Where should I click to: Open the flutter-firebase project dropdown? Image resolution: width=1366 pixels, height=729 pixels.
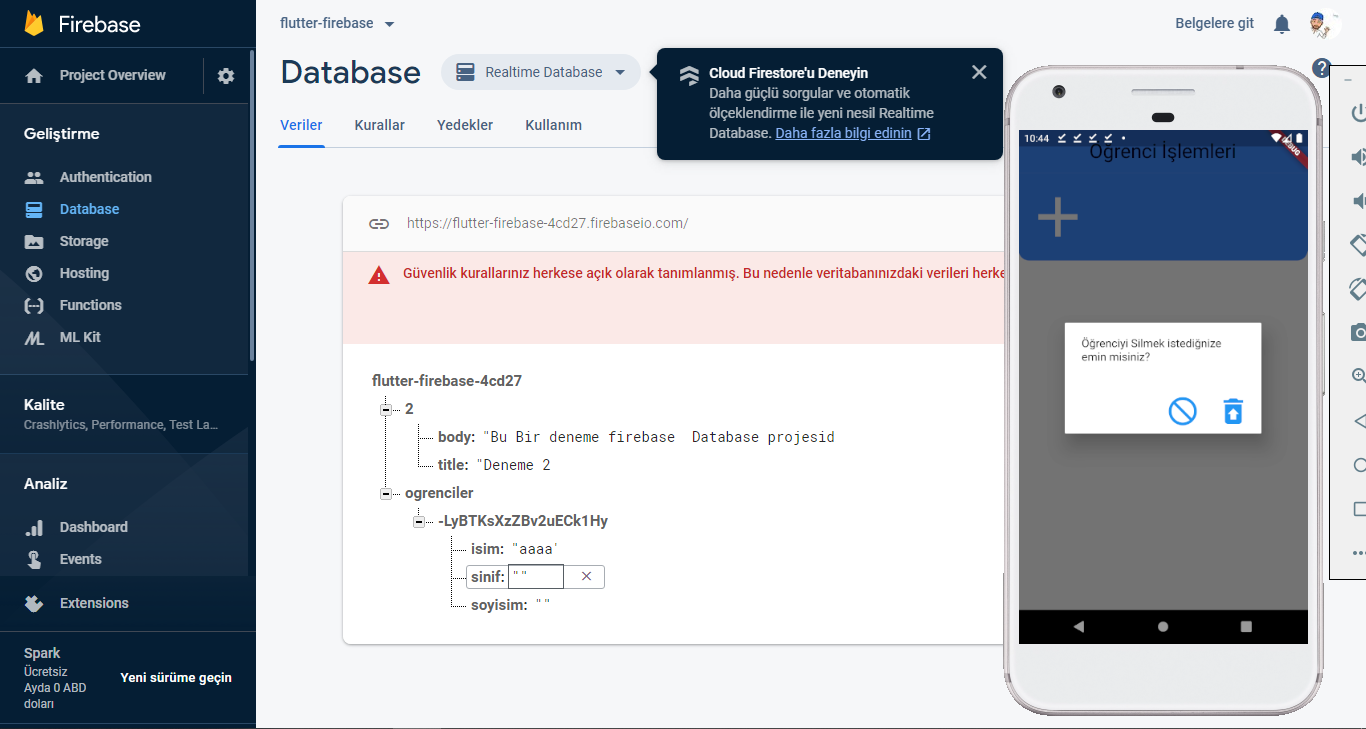click(337, 23)
